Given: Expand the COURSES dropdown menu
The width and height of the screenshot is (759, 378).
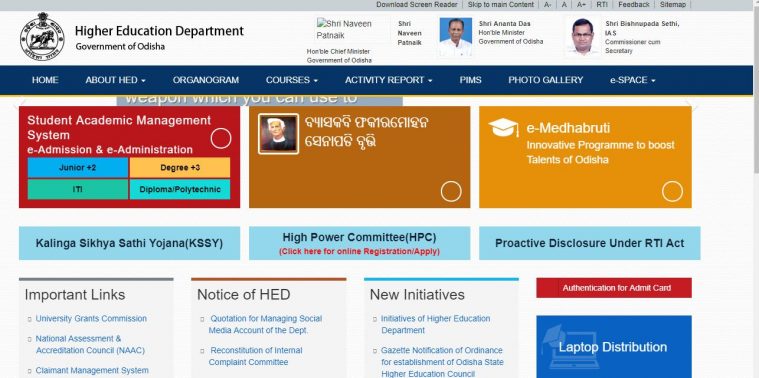Looking at the screenshot, I should (x=292, y=80).
